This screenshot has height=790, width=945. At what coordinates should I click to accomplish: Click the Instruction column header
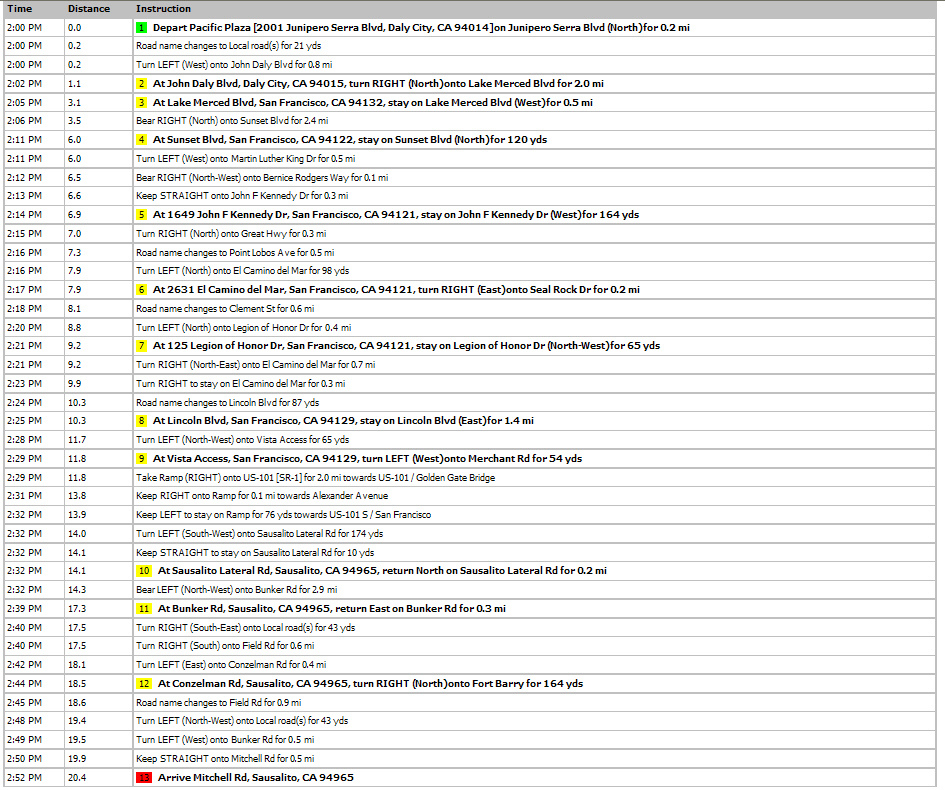click(x=162, y=9)
